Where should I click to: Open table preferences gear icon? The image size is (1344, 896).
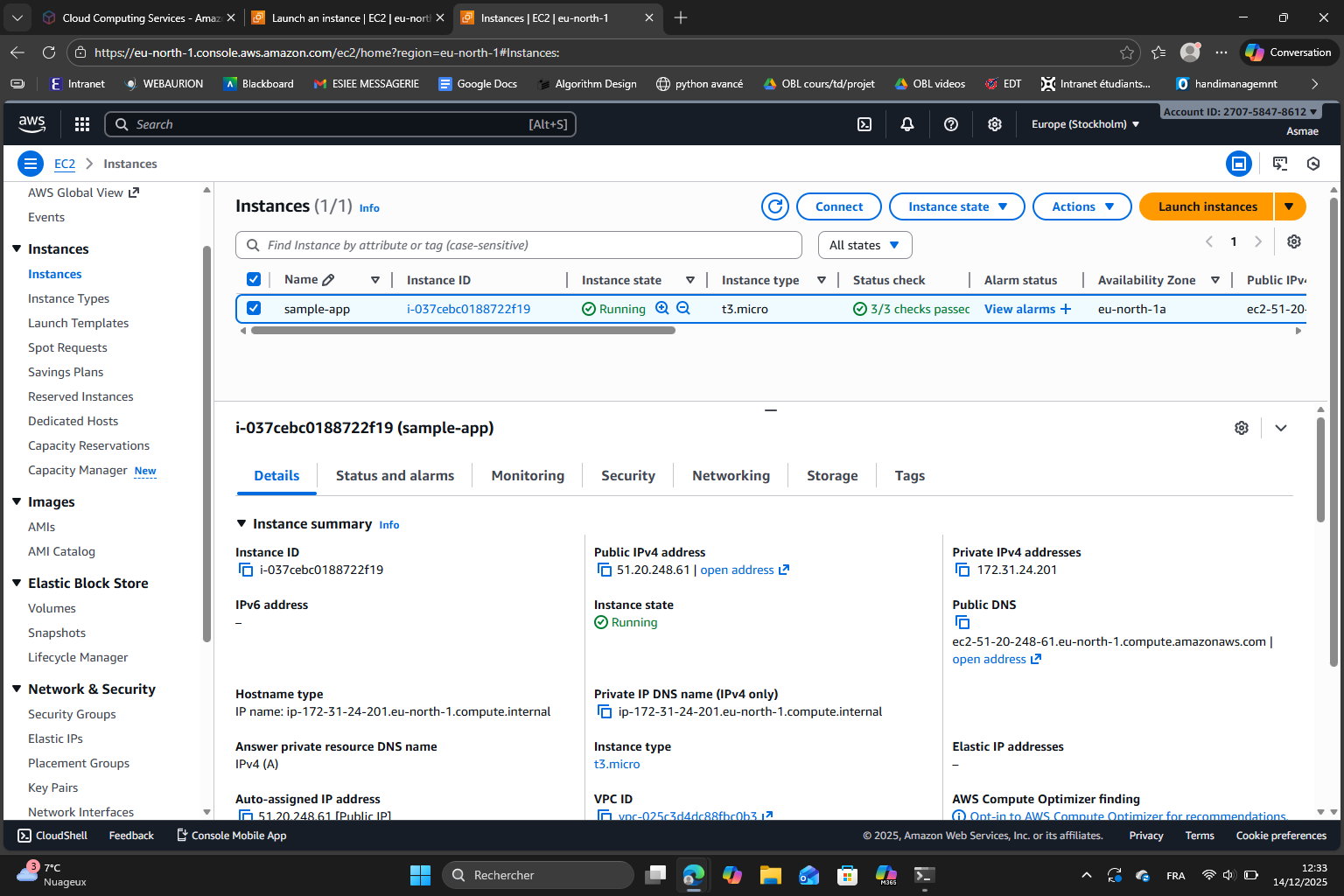click(1294, 241)
